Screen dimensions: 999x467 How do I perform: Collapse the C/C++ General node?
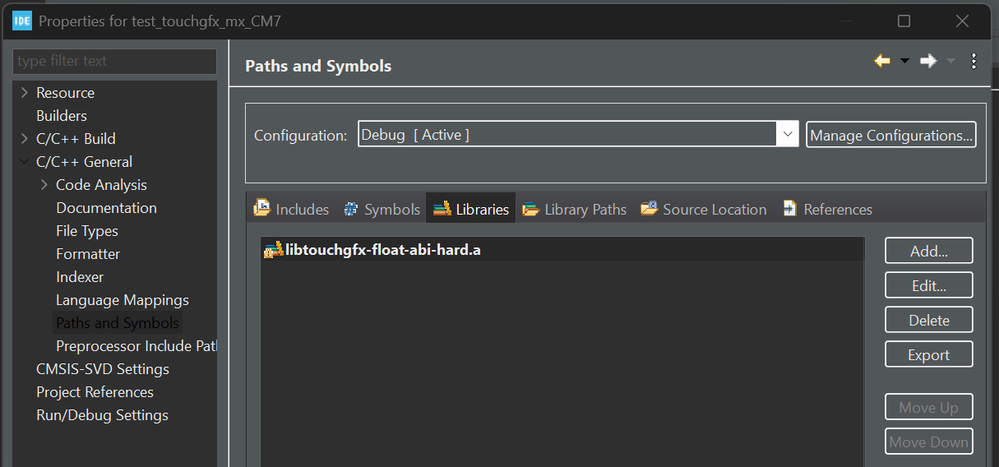click(24, 162)
